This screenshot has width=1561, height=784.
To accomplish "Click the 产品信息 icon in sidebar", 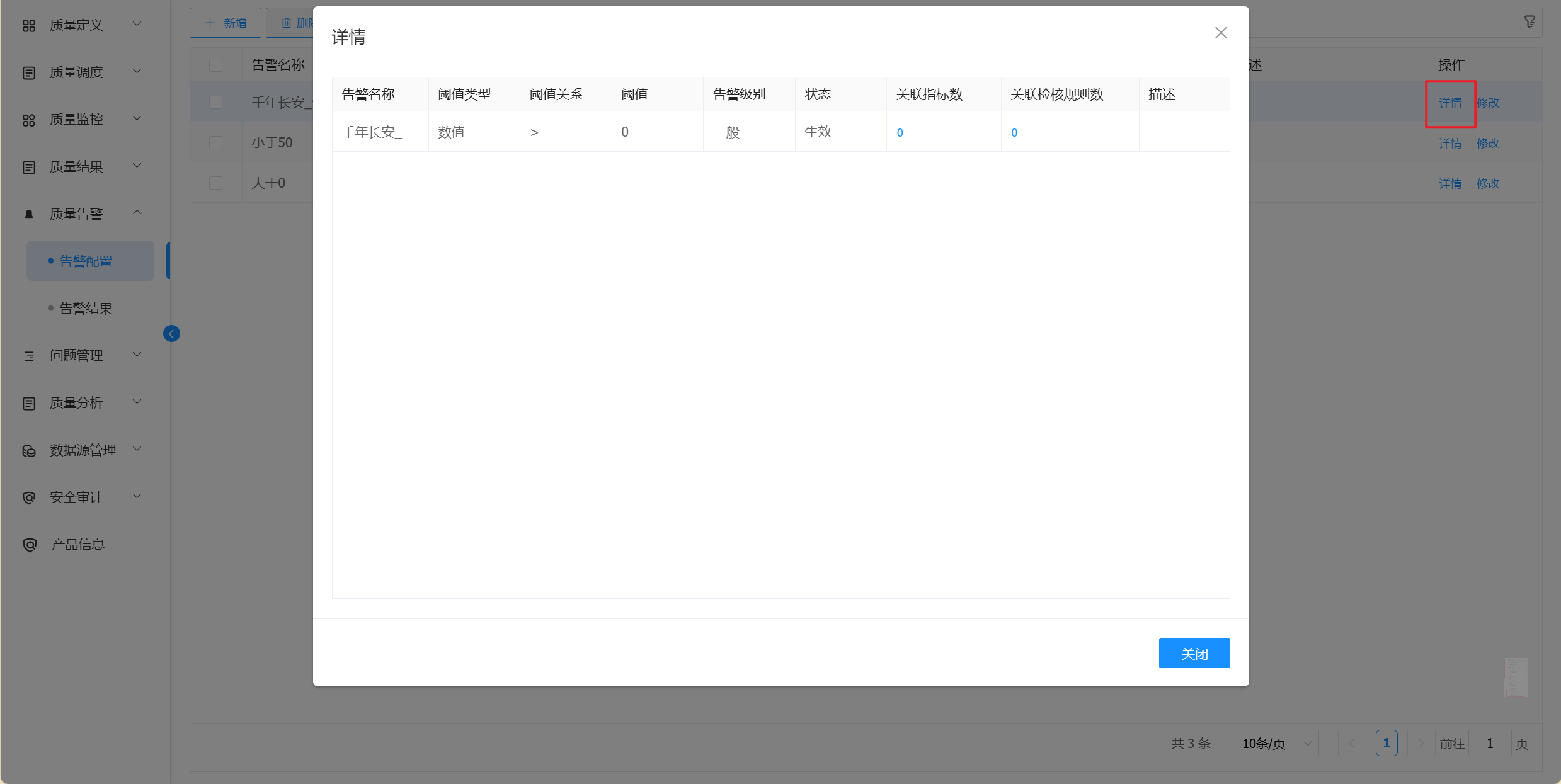I will (x=29, y=545).
